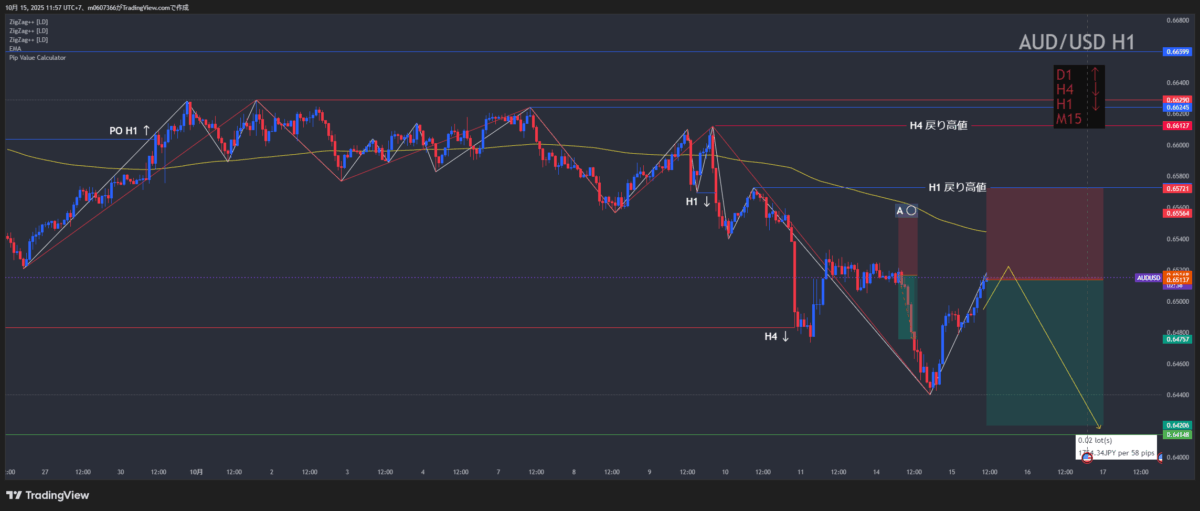Select the large green take-profit zone
The height and width of the screenshot is (511, 1200).
[x=1044, y=352]
